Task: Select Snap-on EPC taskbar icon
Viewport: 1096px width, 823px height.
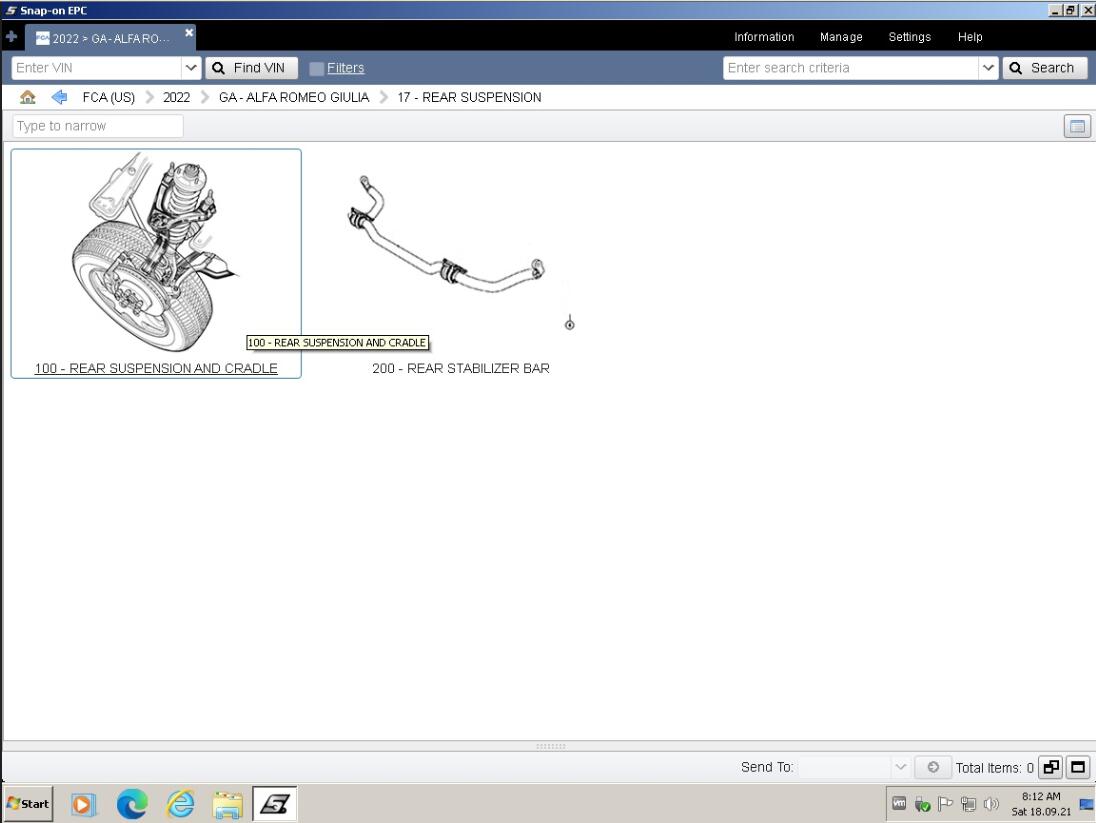Action: click(x=275, y=804)
